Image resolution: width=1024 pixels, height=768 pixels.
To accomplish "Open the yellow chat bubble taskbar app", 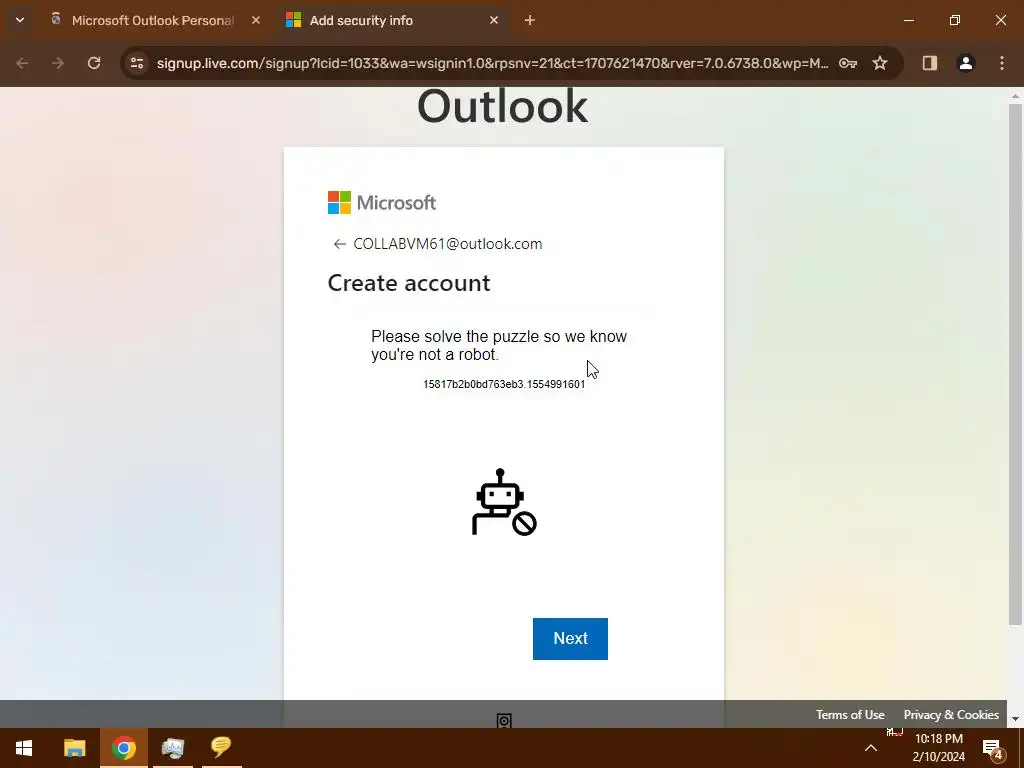I will (221, 748).
